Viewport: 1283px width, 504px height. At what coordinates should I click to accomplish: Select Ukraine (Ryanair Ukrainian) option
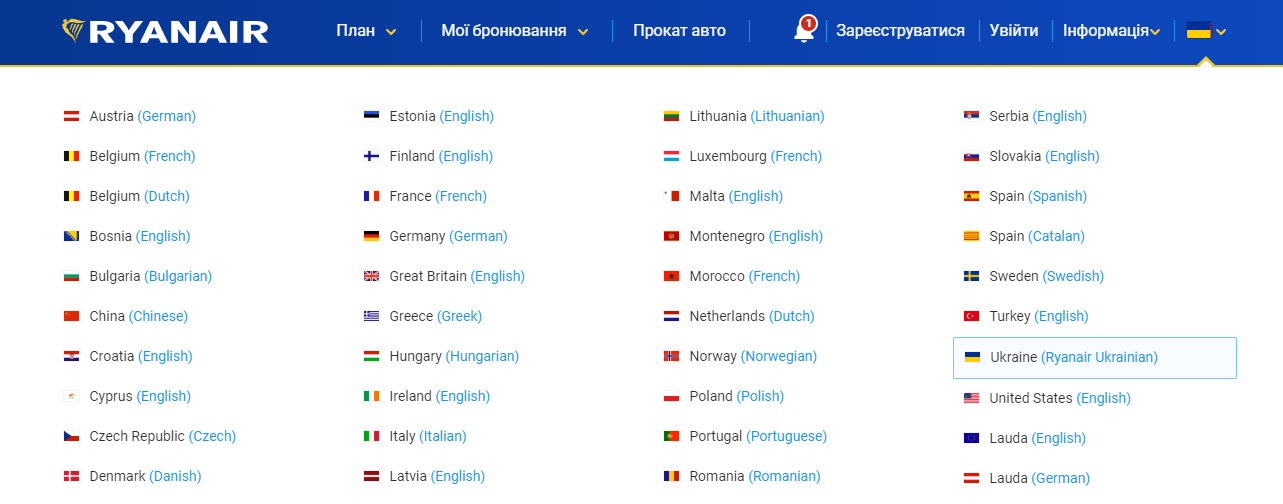point(1095,358)
